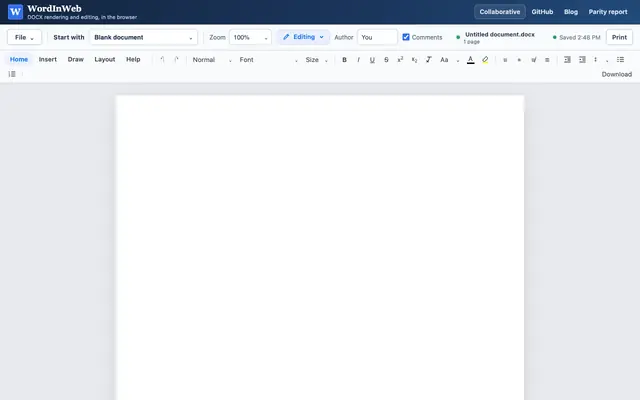Open the Blank document template dropdown

[143, 37]
